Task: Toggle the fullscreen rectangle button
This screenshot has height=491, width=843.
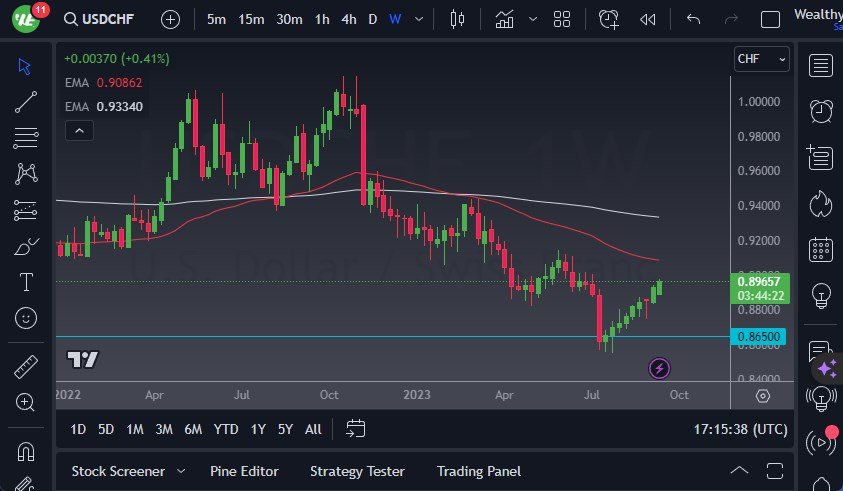Action: pyautogui.click(x=770, y=19)
